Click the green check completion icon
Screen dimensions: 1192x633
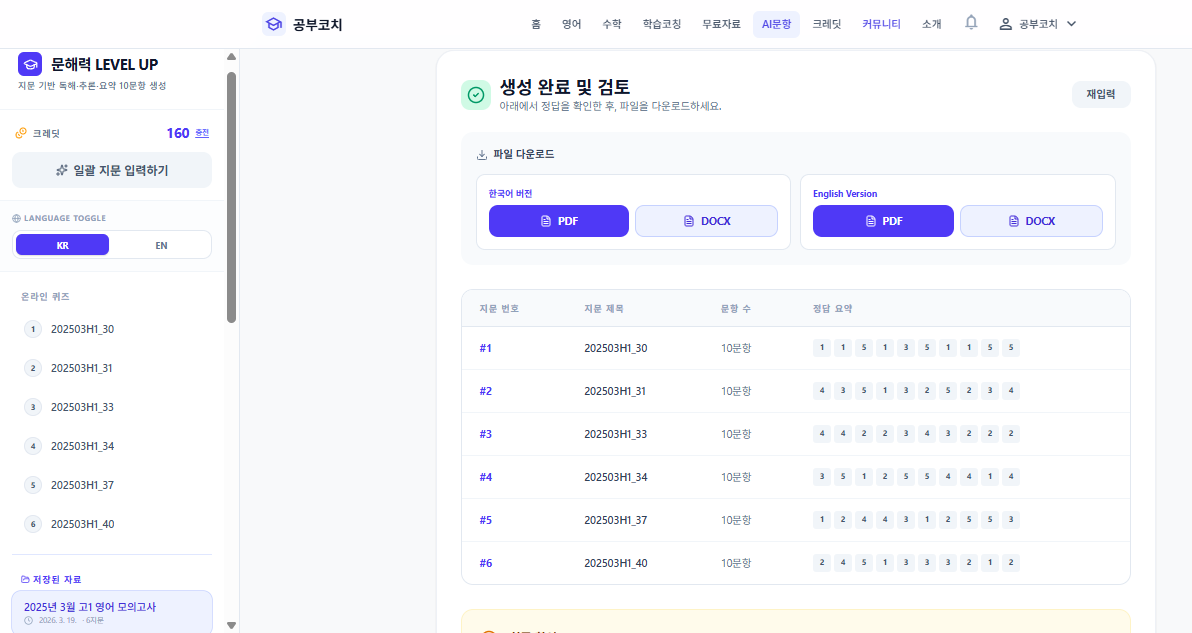tap(475, 95)
